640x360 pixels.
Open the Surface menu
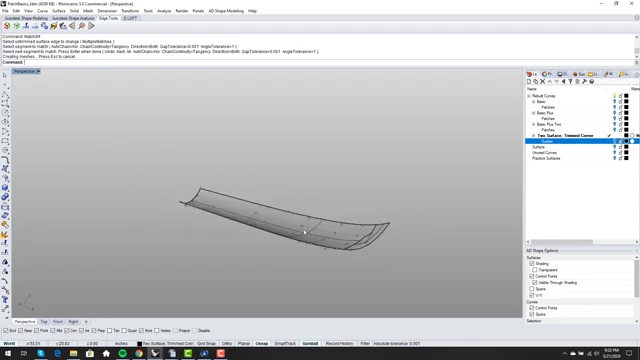tap(59, 11)
